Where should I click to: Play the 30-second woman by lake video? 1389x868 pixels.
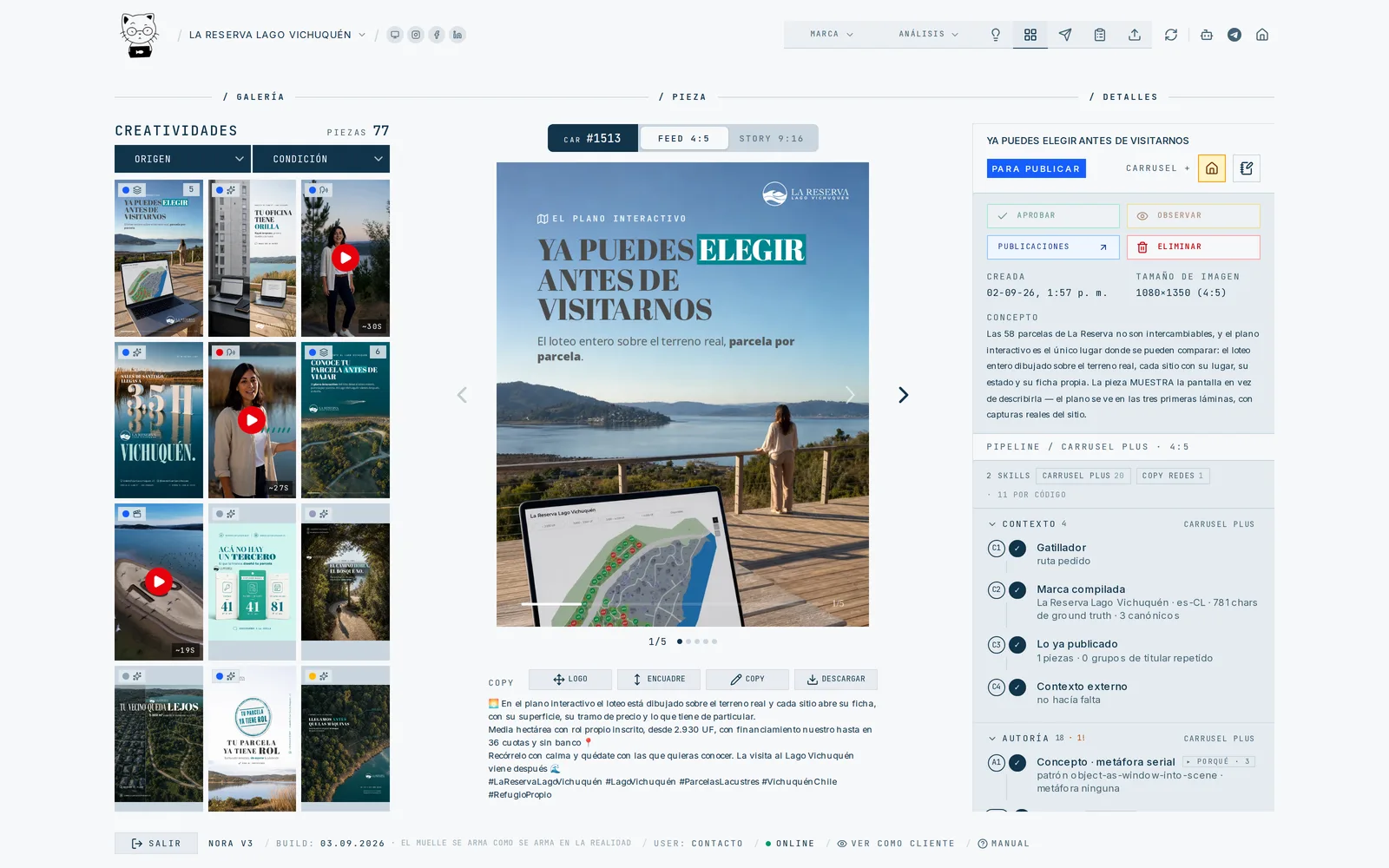(x=346, y=258)
